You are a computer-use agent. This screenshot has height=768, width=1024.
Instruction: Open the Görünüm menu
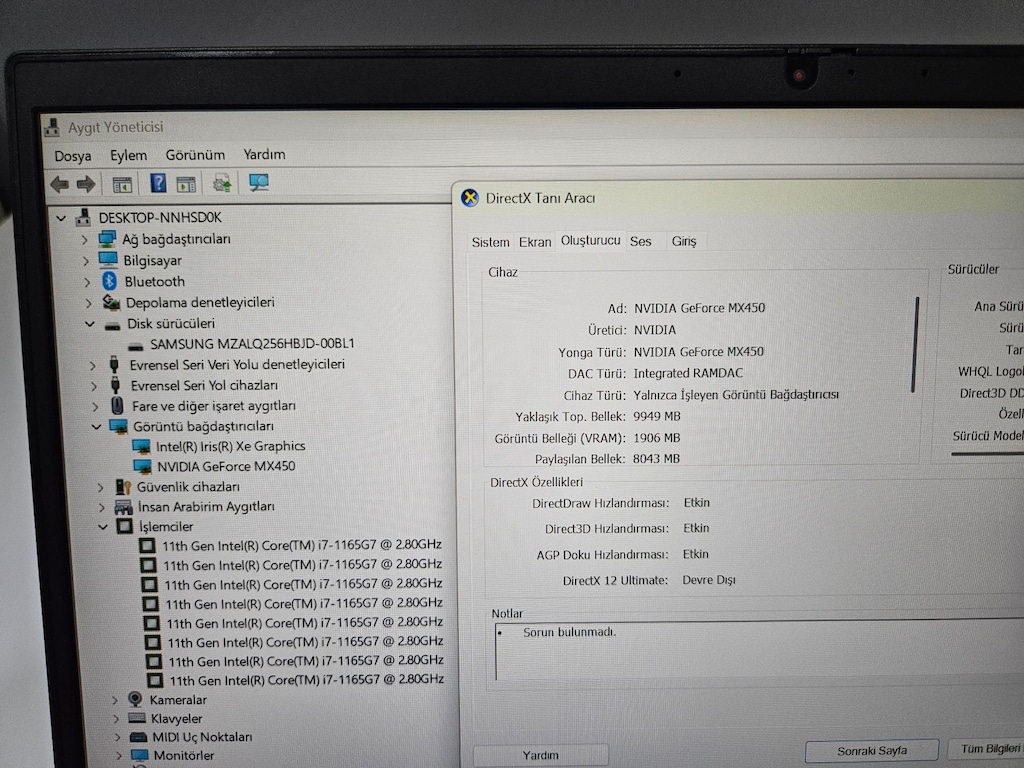point(195,155)
